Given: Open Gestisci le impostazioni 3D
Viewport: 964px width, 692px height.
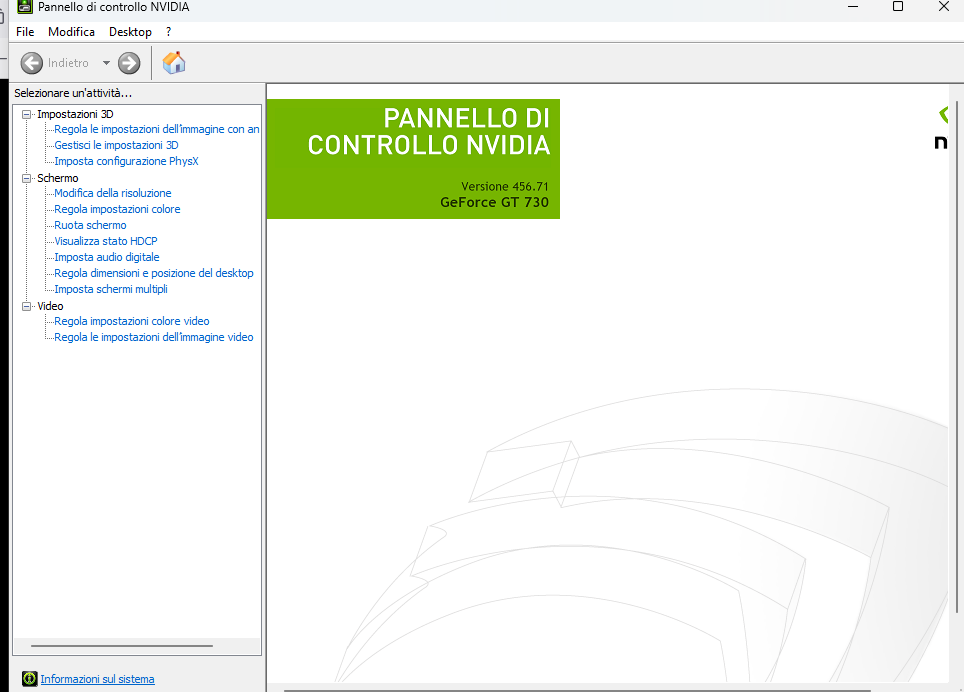Looking at the screenshot, I should [x=116, y=145].
